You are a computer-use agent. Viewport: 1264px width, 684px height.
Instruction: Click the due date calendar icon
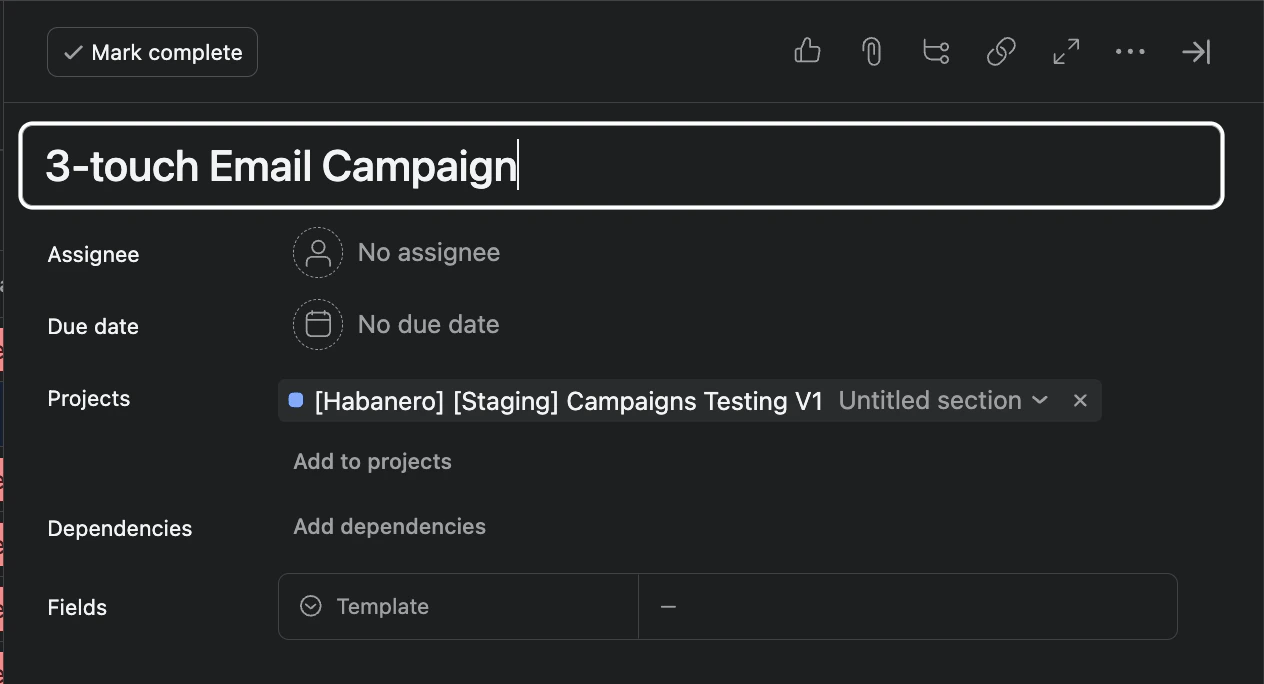coord(318,325)
